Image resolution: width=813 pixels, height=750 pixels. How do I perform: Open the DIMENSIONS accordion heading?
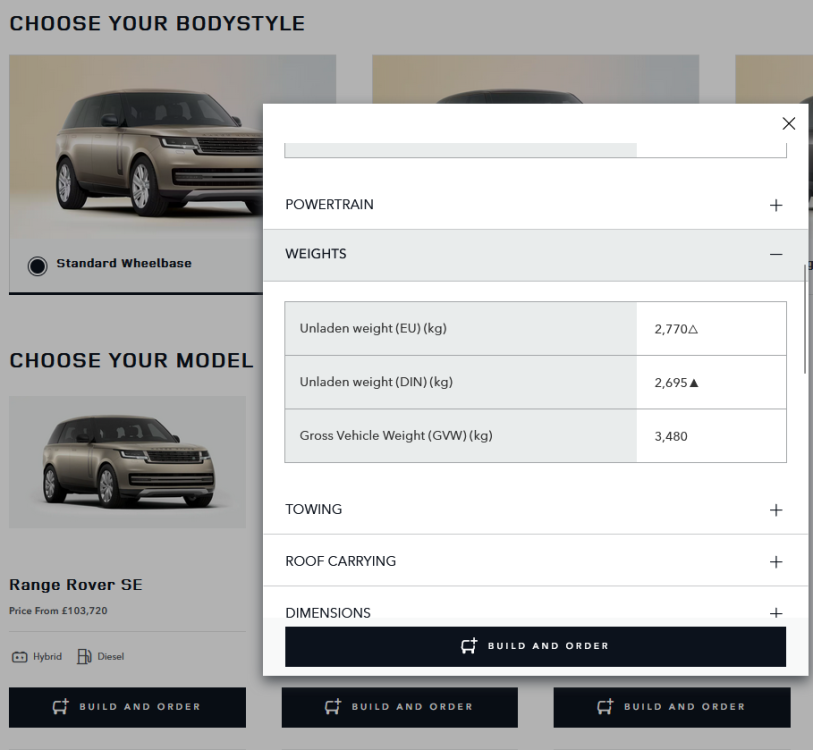328,613
